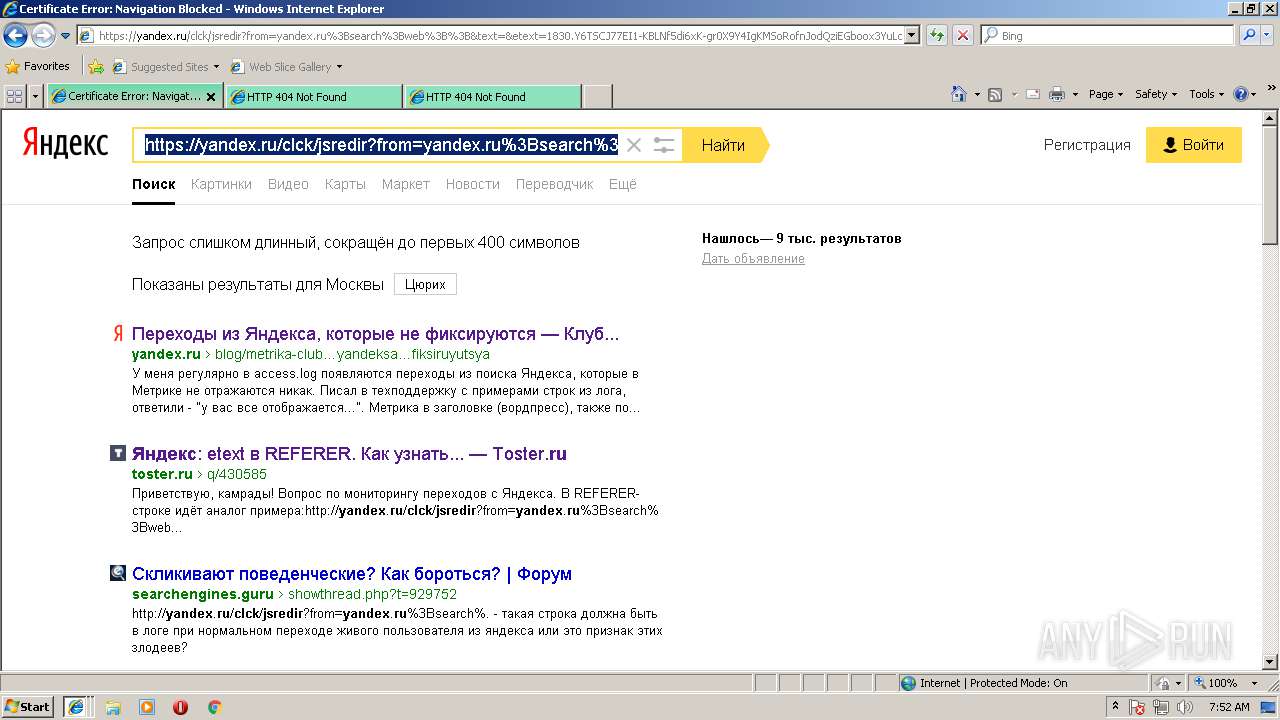
Task: Click the Дать объявление link
Action: pos(753,259)
